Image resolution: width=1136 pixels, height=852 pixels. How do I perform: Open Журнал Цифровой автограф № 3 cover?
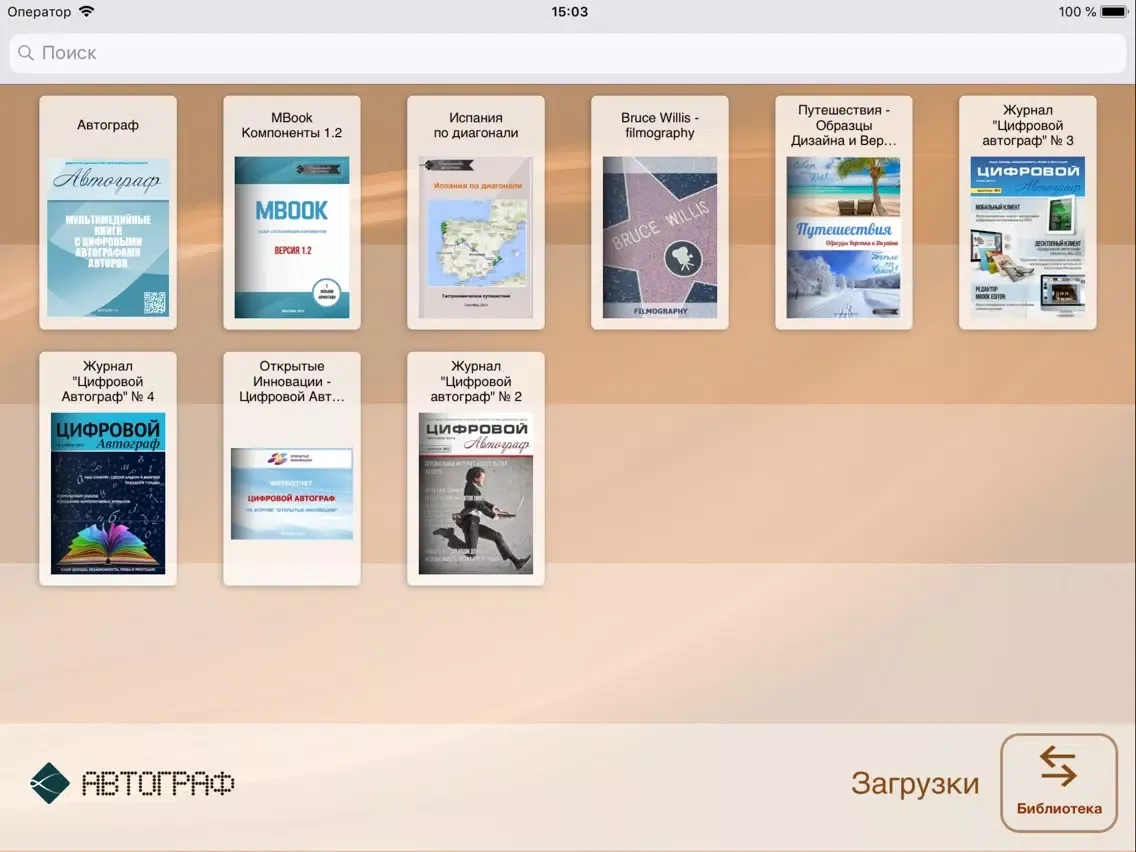[1028, 238]
